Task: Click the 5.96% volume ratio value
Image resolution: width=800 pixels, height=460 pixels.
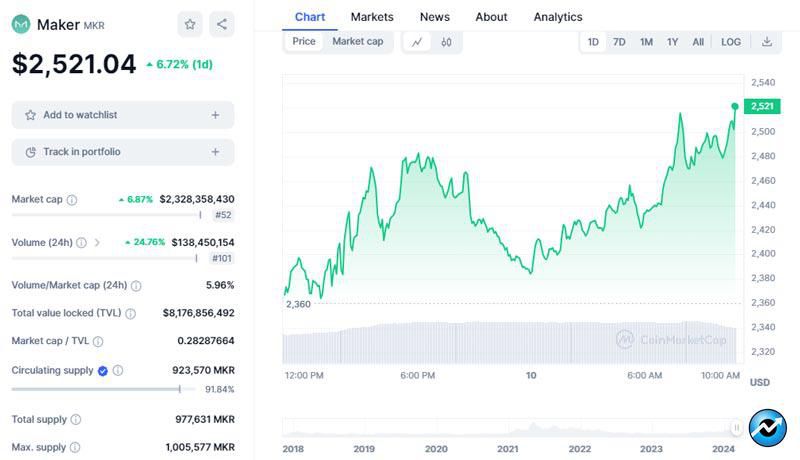Action: tap(220, 285)
